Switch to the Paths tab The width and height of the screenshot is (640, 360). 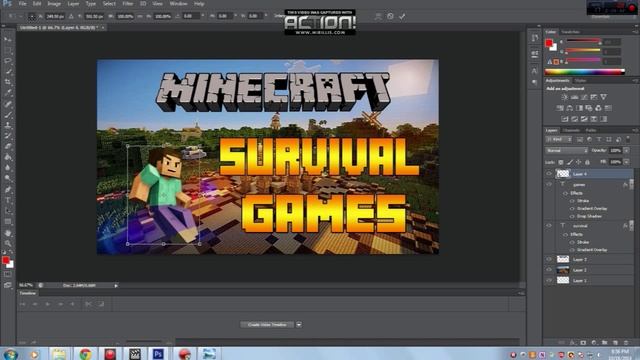591,130
